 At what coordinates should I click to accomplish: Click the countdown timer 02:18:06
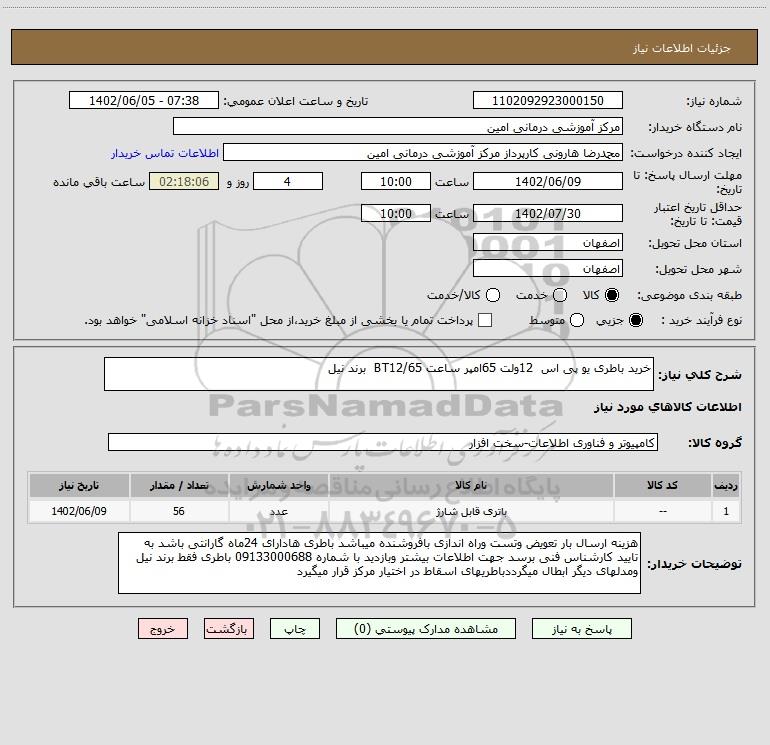184,181
